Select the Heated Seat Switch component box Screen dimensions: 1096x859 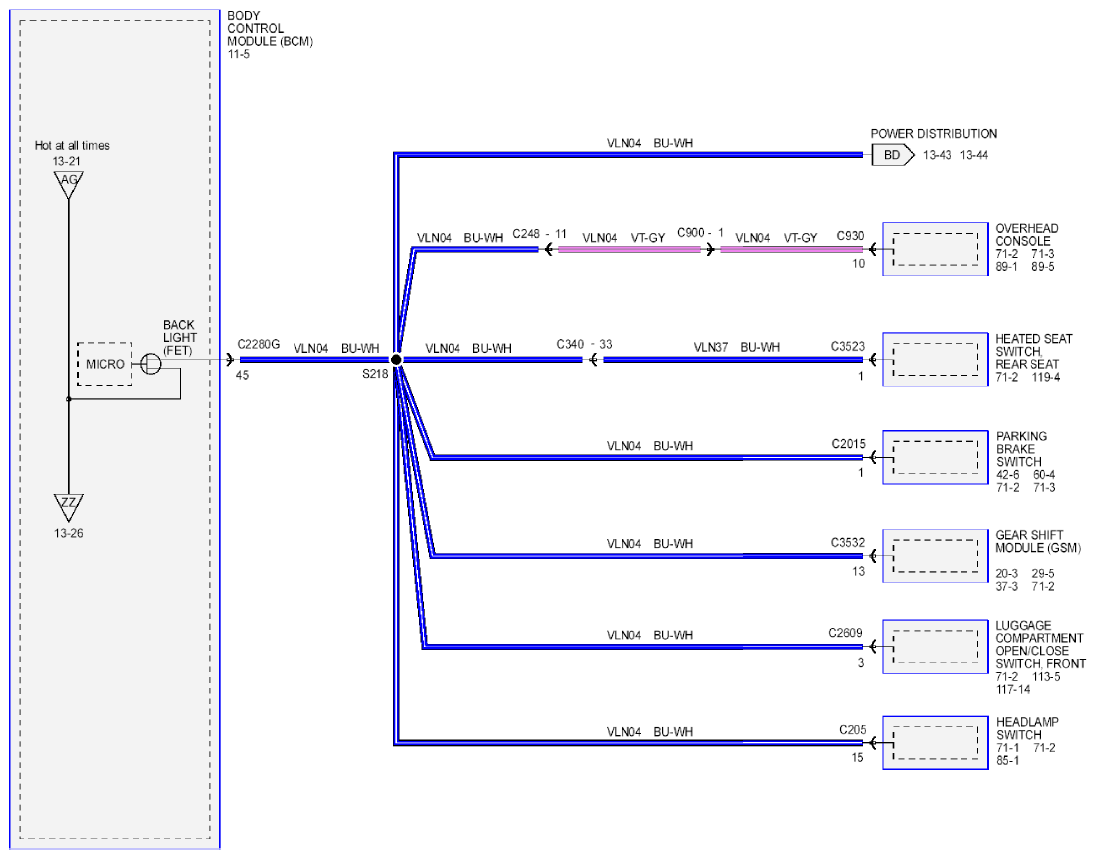[x=935, y=359]
